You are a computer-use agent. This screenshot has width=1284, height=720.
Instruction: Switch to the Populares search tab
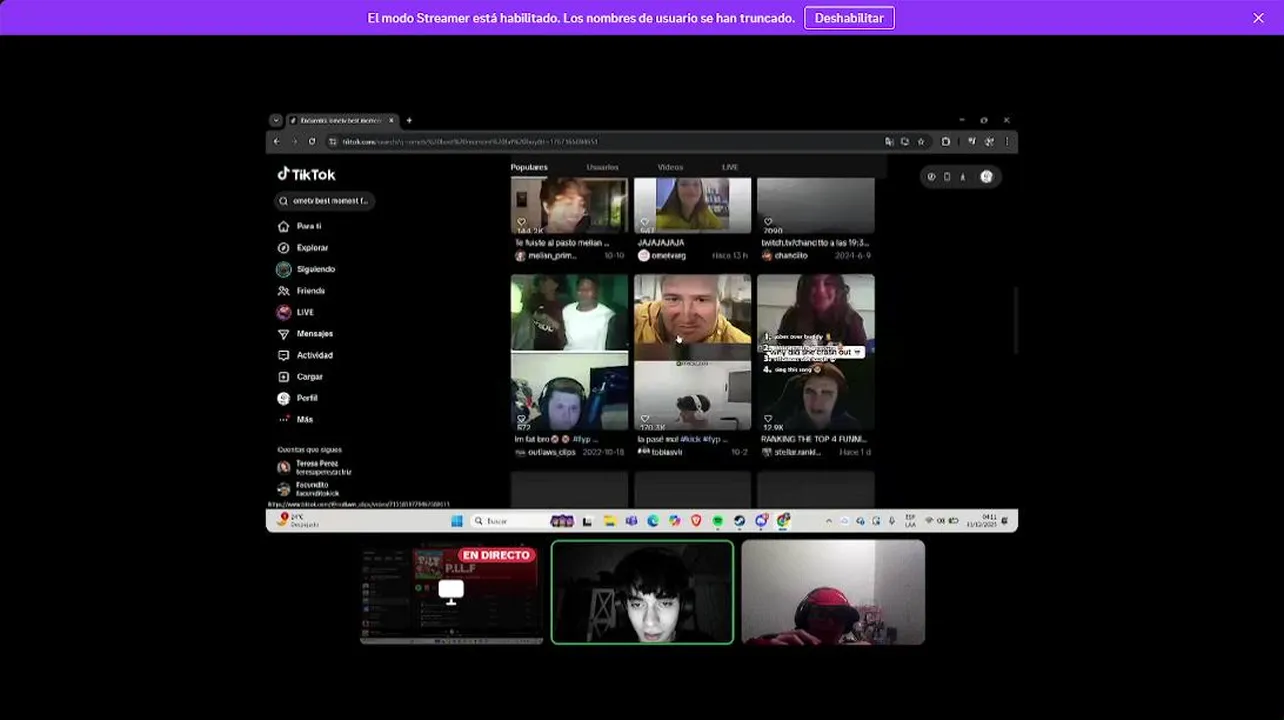(x=529, y=167)
